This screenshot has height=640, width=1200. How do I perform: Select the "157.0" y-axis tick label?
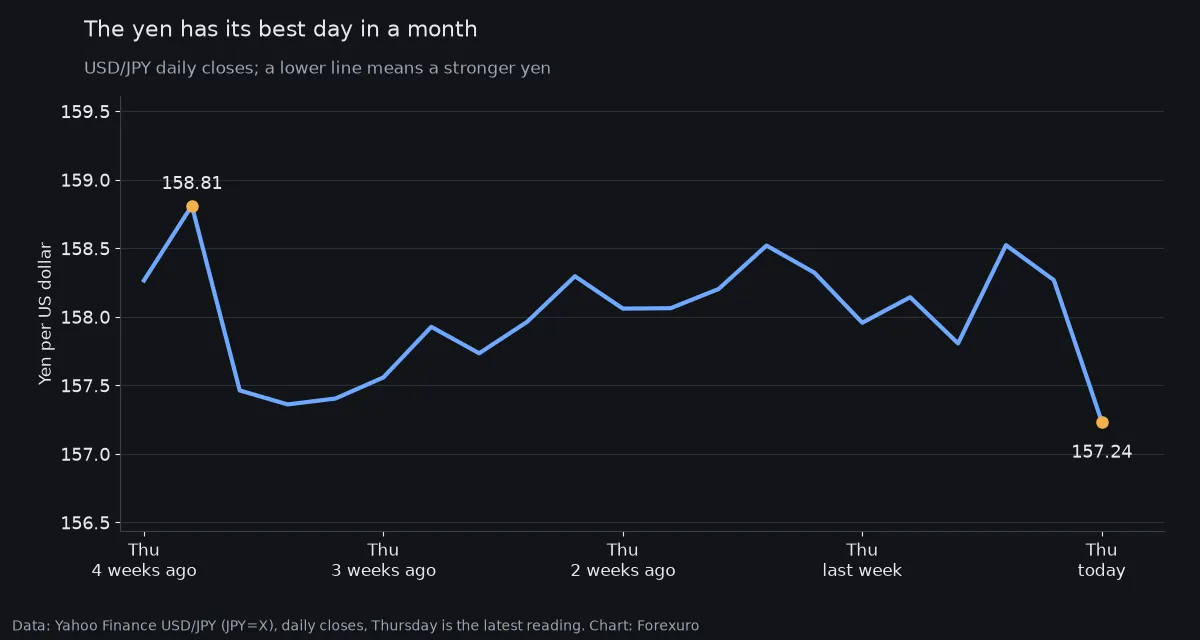[x=85, y=455]
